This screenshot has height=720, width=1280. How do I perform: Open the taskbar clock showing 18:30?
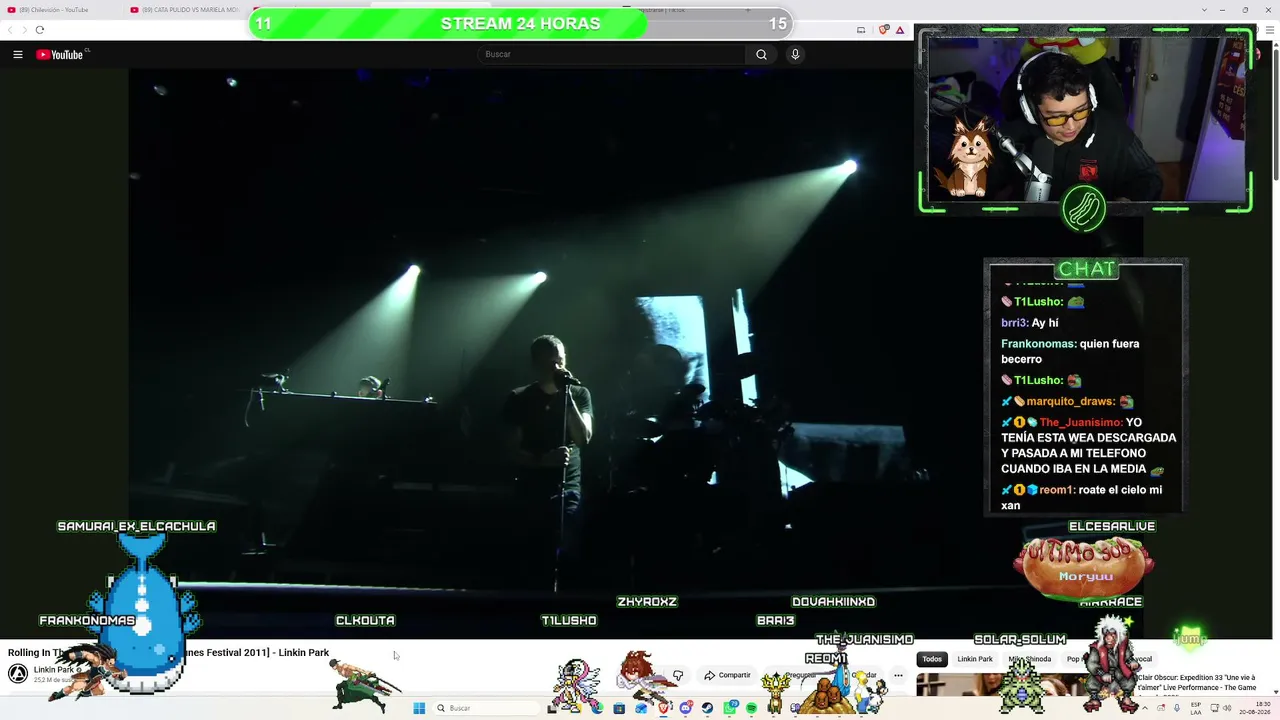1255,708
